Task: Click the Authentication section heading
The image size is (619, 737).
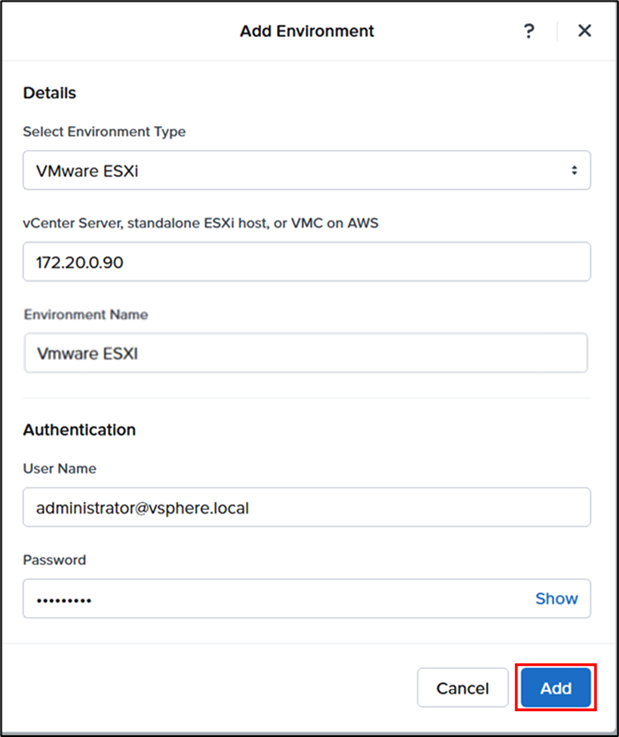Action: [x=79, y=430]
